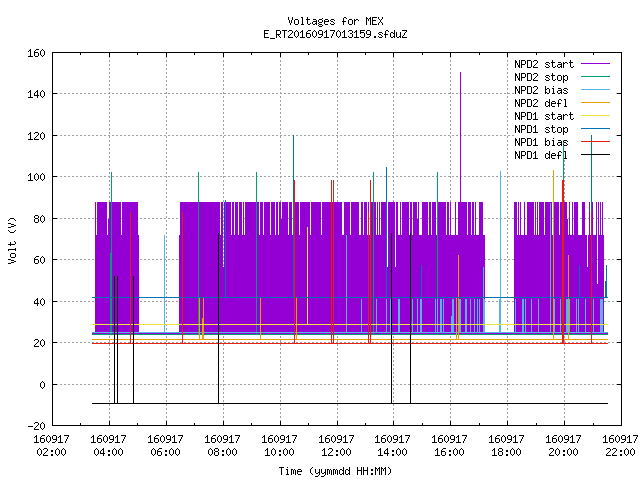Click the tall purple spike reaching 150 volts

click(x=460, y=137)
